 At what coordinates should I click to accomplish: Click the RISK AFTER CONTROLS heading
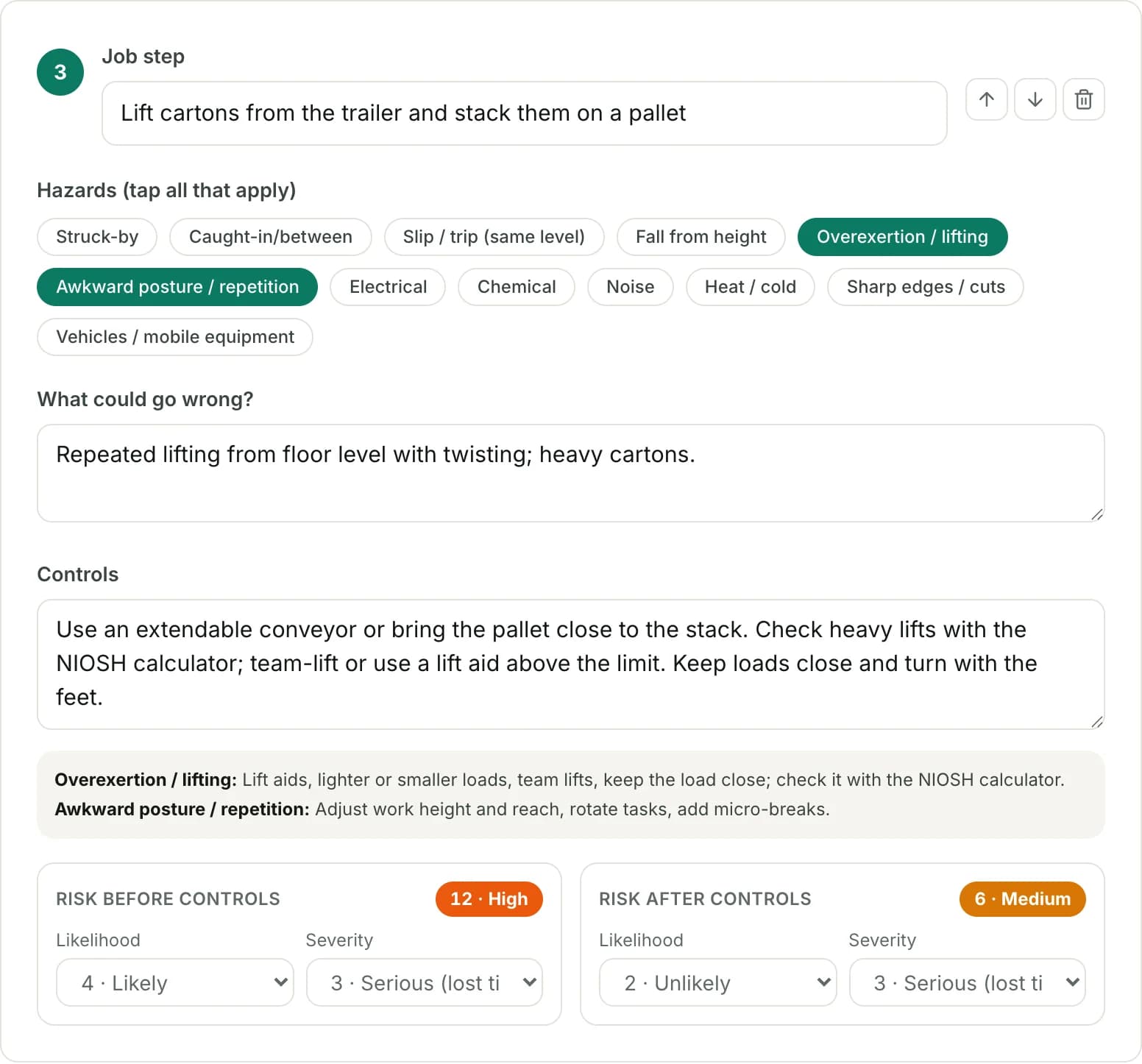click(705, 899)
